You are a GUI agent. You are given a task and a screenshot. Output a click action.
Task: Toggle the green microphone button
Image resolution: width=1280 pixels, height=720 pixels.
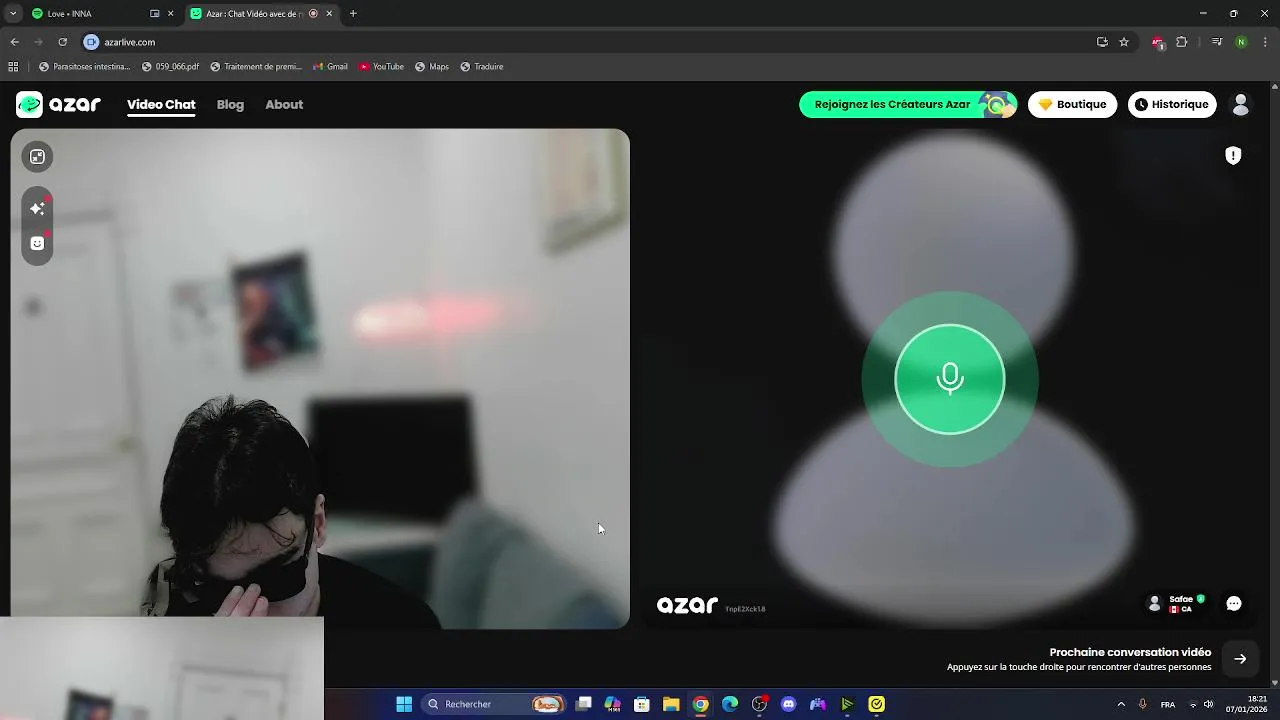click(949, 379)
